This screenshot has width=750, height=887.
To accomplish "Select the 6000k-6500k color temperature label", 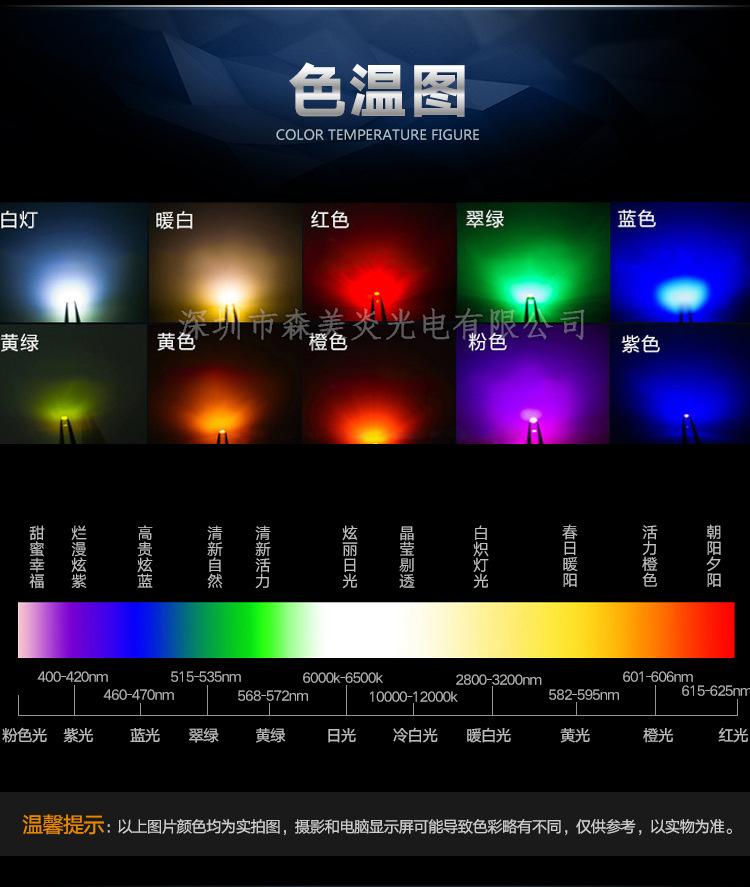I will (x=342, y=678).
